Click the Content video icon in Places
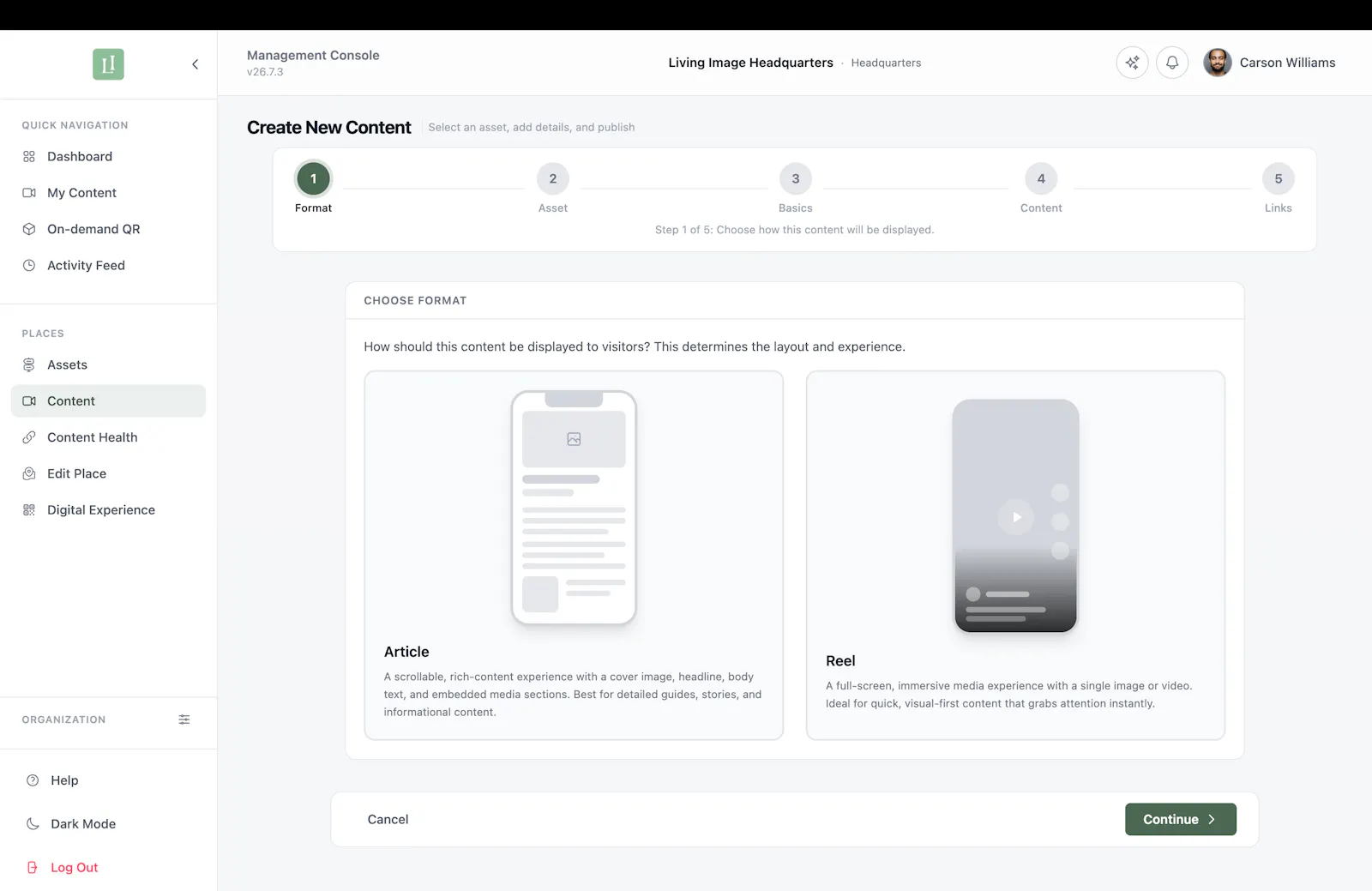This screenshot has height=891, width=1372. click(29, 401)
